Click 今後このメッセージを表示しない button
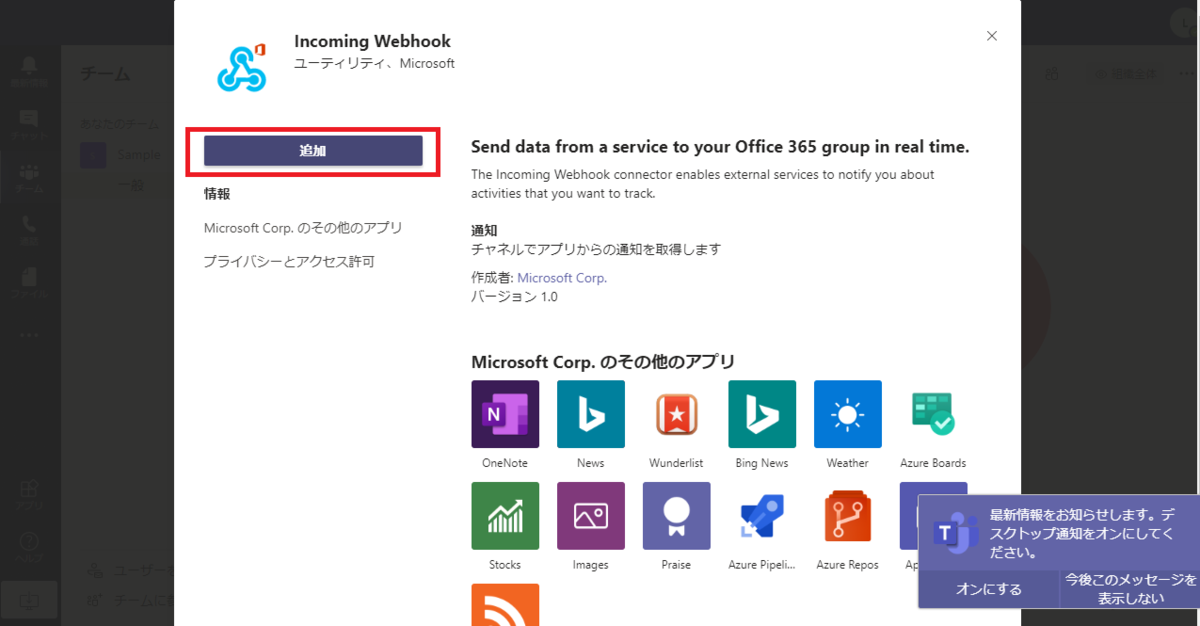Viewport: 1200px width, 626px height. pos(1130,589)
